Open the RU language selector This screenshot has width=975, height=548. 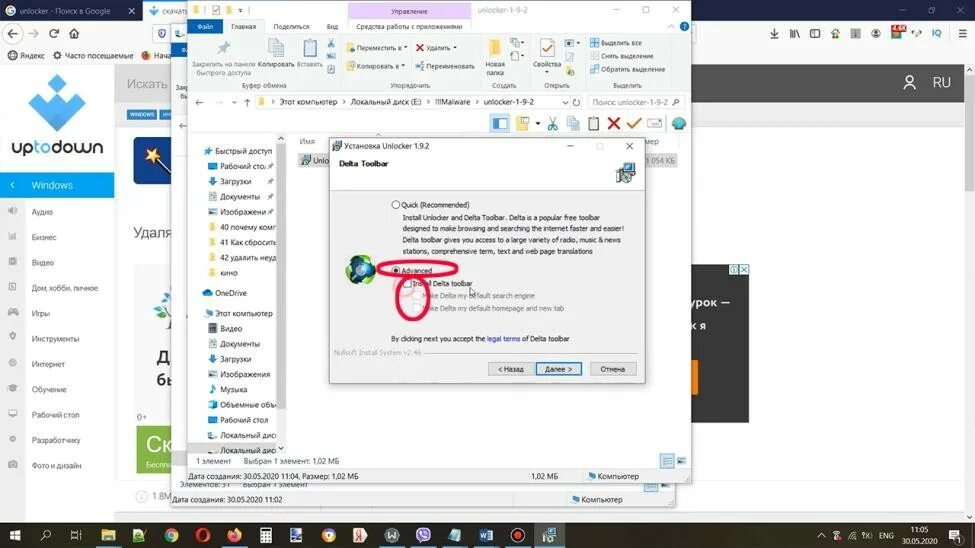pos(941,83)
